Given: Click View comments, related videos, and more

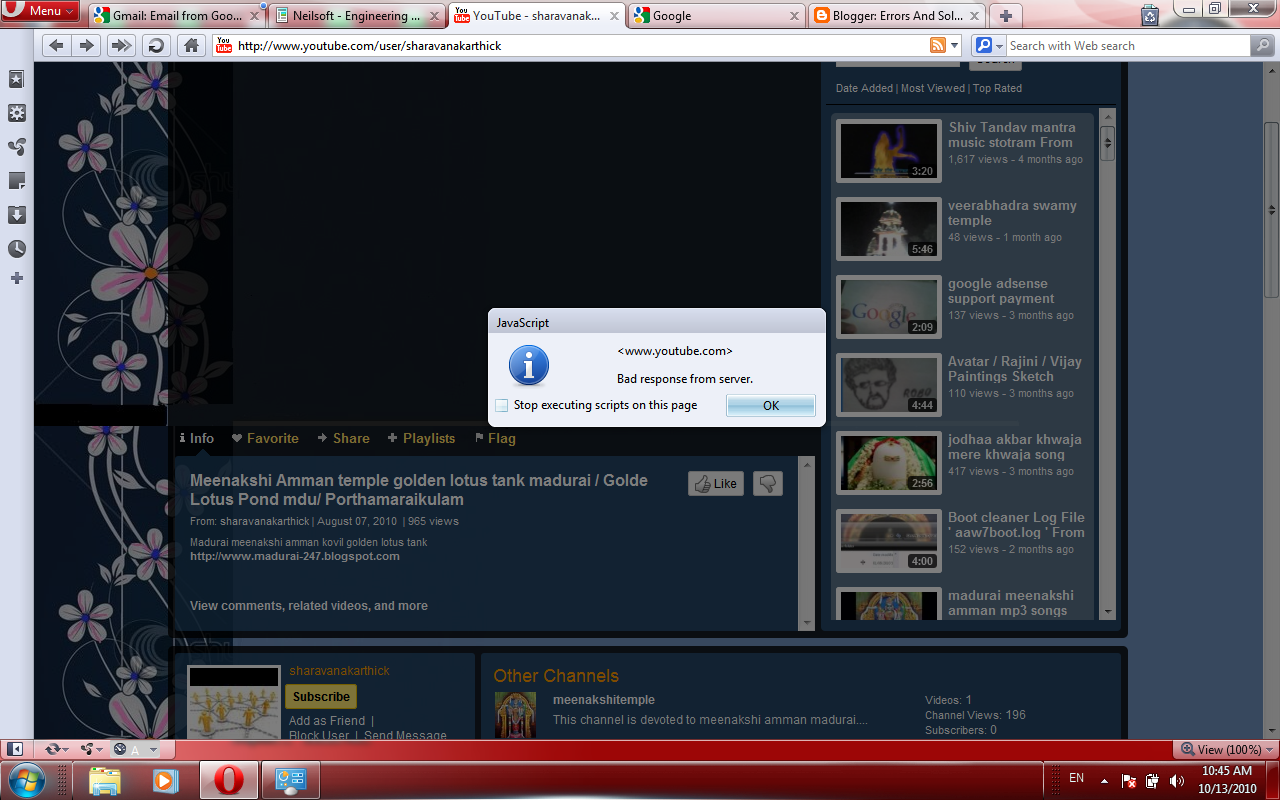Looking at the screenshot, I should coord(309,606).
